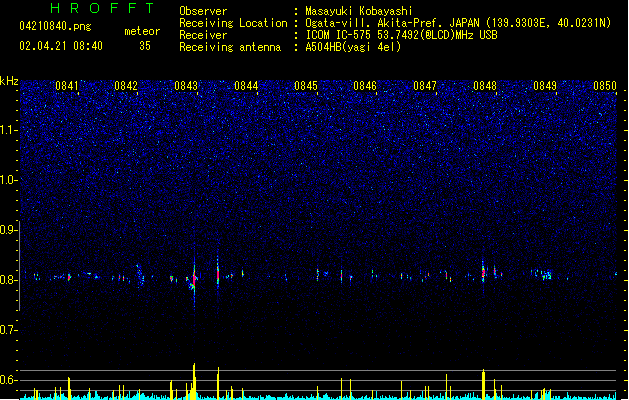Screen dimensions: 629x400
Task: Click the Receiver label
Action: pyautogui.click(x=203, y=35)
